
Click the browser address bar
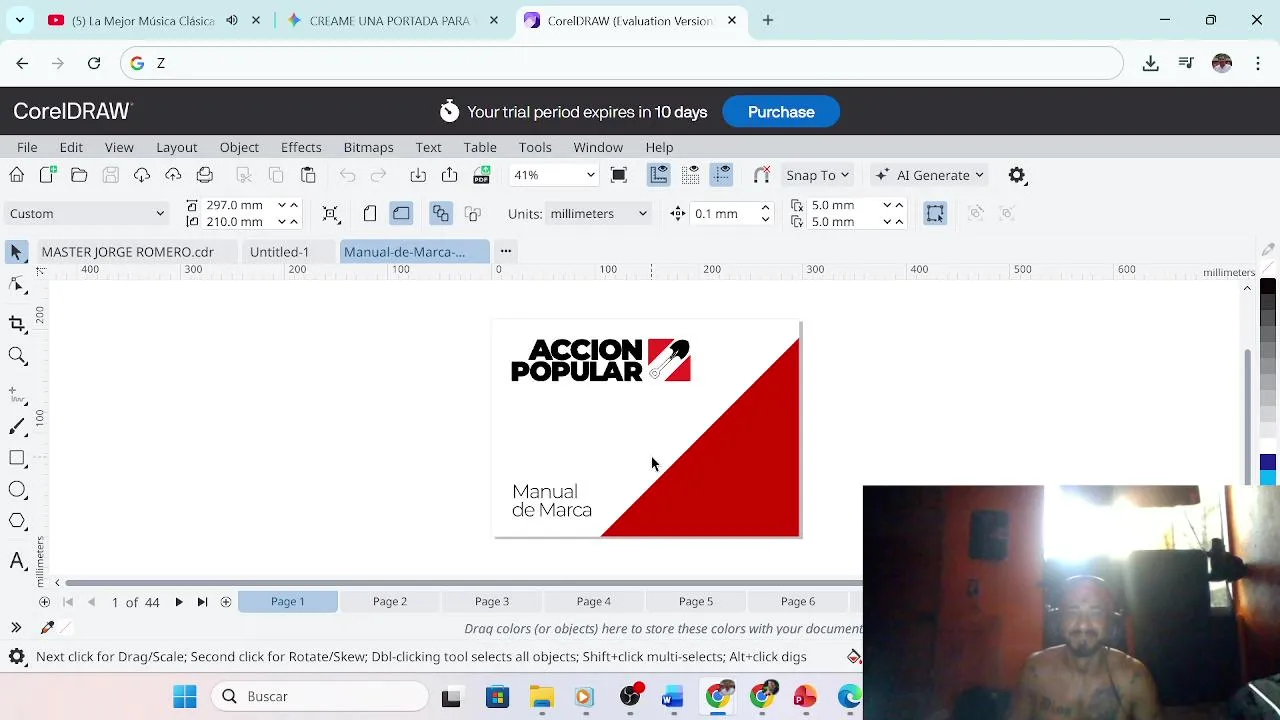point(622,63)
